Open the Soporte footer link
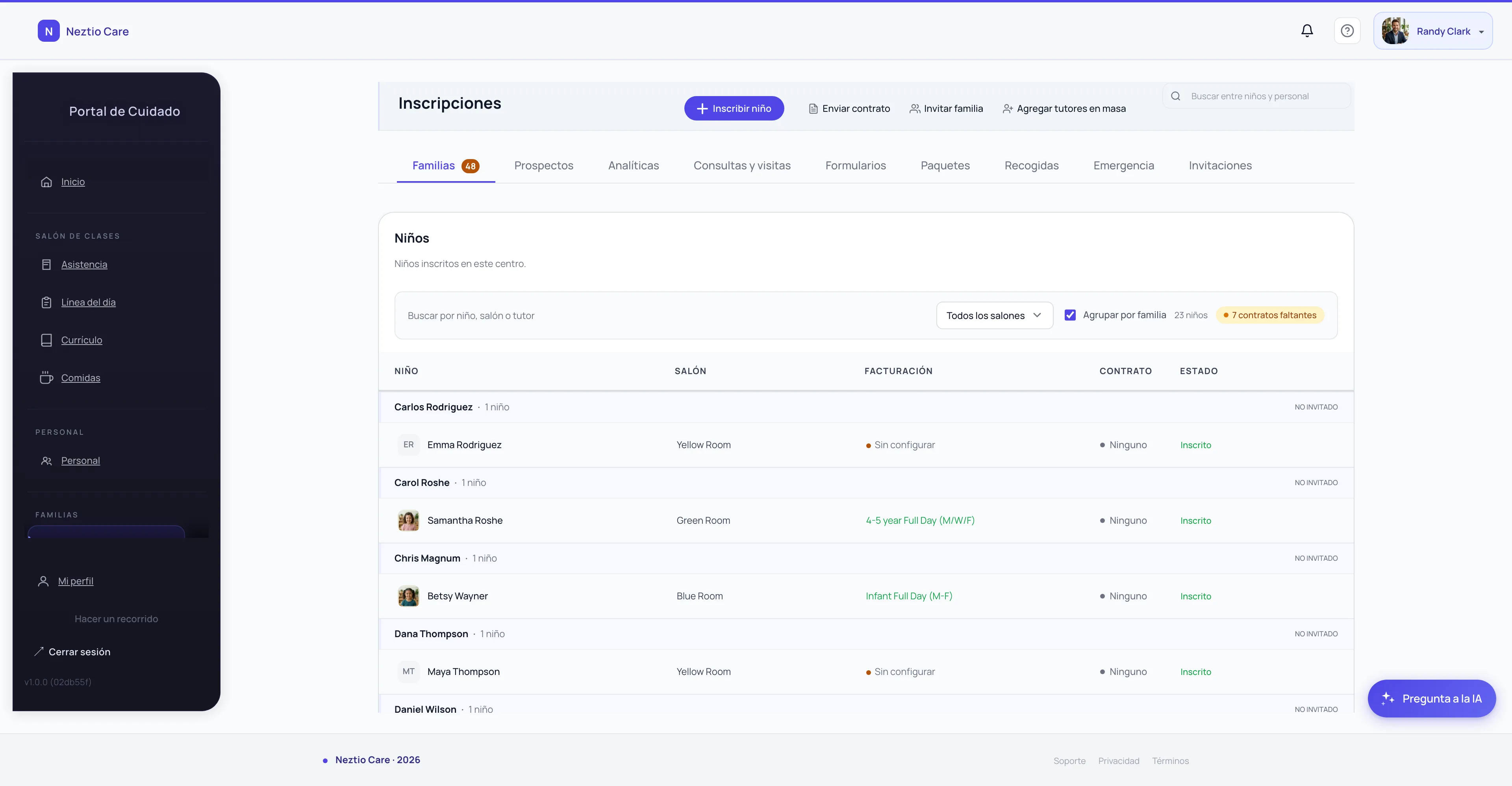1512x786 pixels. [x=1069, y=761]
